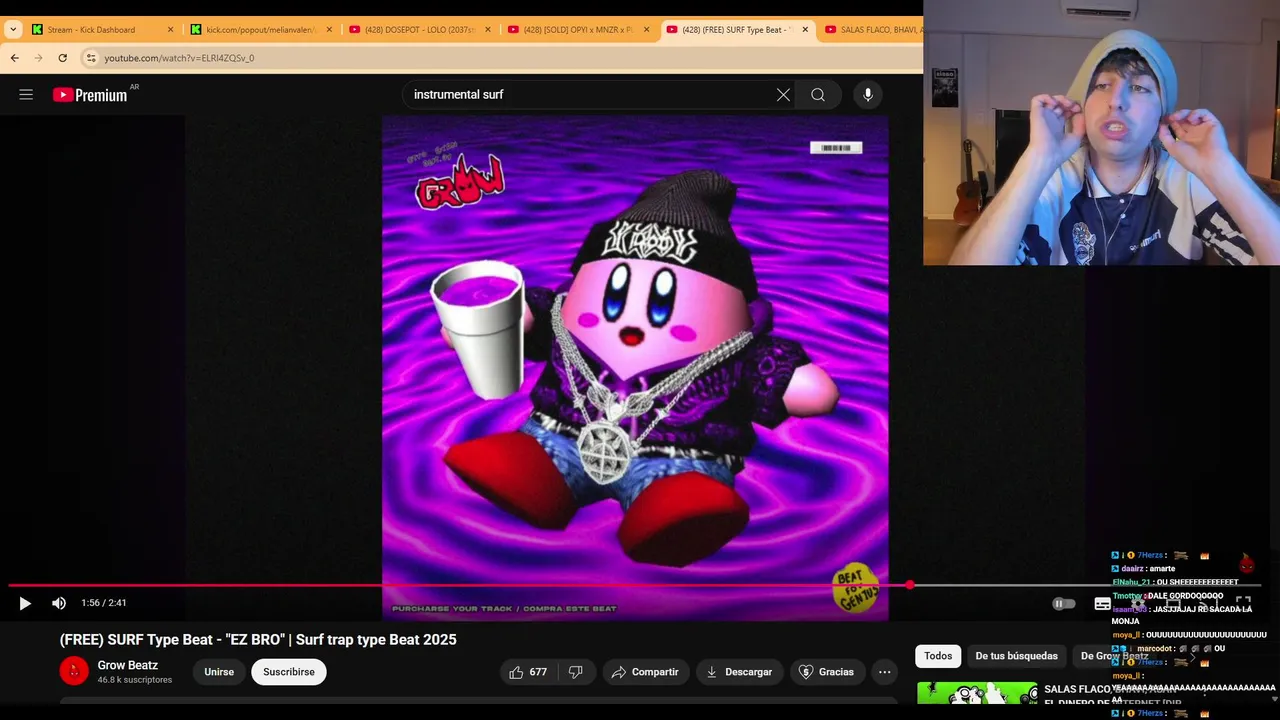Switch to DOSEPOT - LOLO tab

pos(420,30)
